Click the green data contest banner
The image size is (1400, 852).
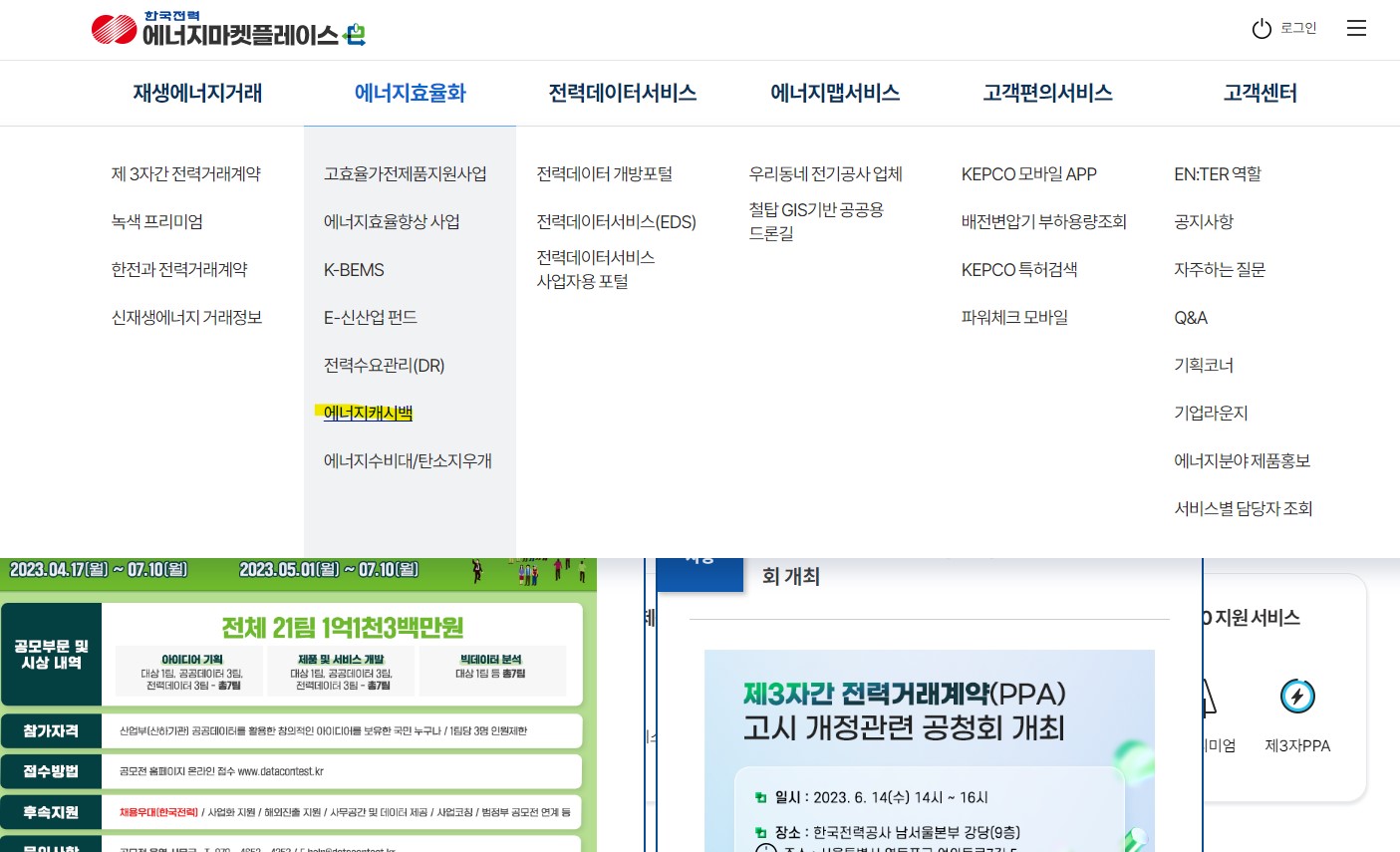point(298,705)
